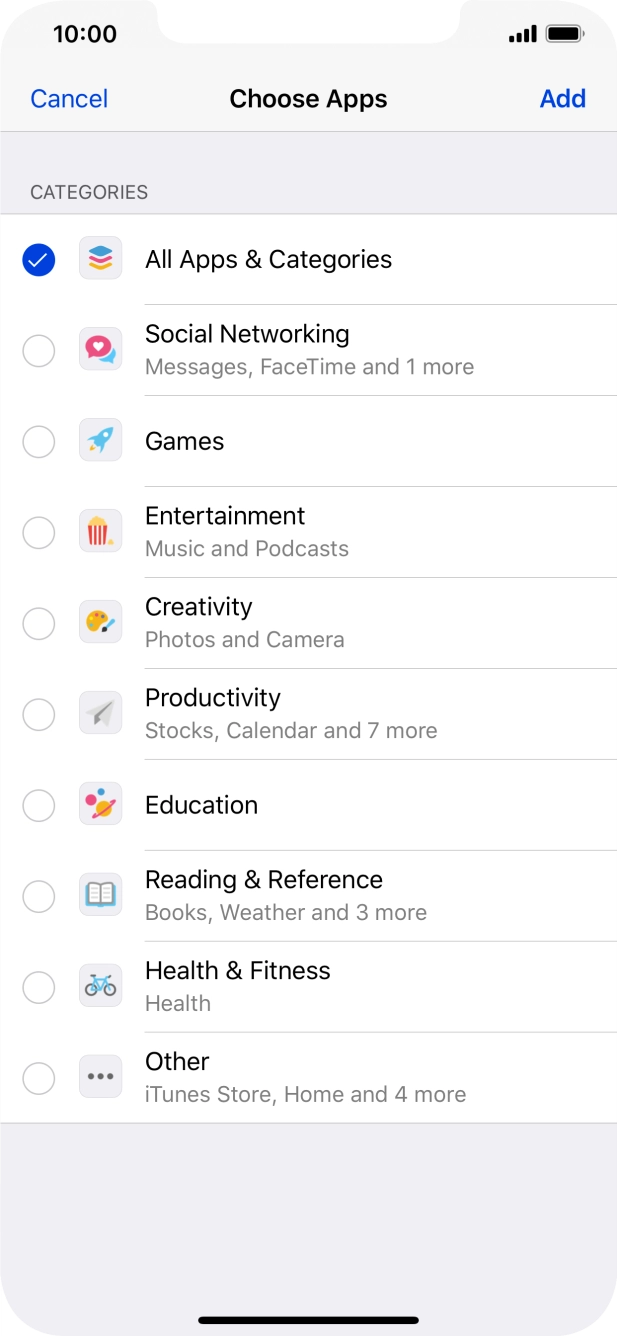Image resolution: width=617 pixels, height=1336 pixels.
Task: Tap Cancel to dismiss the screen
Action: click(x=68, y=98)
